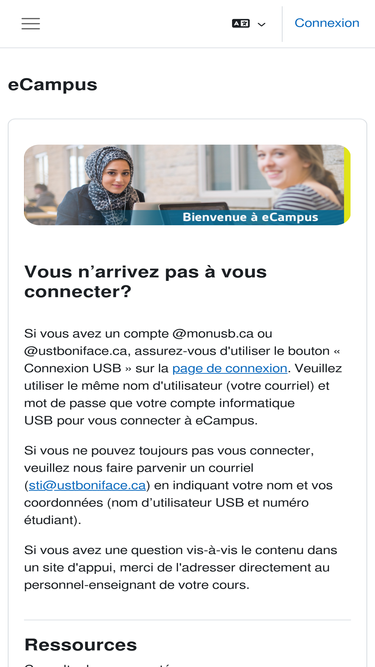Image resolution: width=375 pixels, height=667 pixels.
Task: Select the 'Vous n'arrivez pas à vous connecter?' heading
Action: 145,282
